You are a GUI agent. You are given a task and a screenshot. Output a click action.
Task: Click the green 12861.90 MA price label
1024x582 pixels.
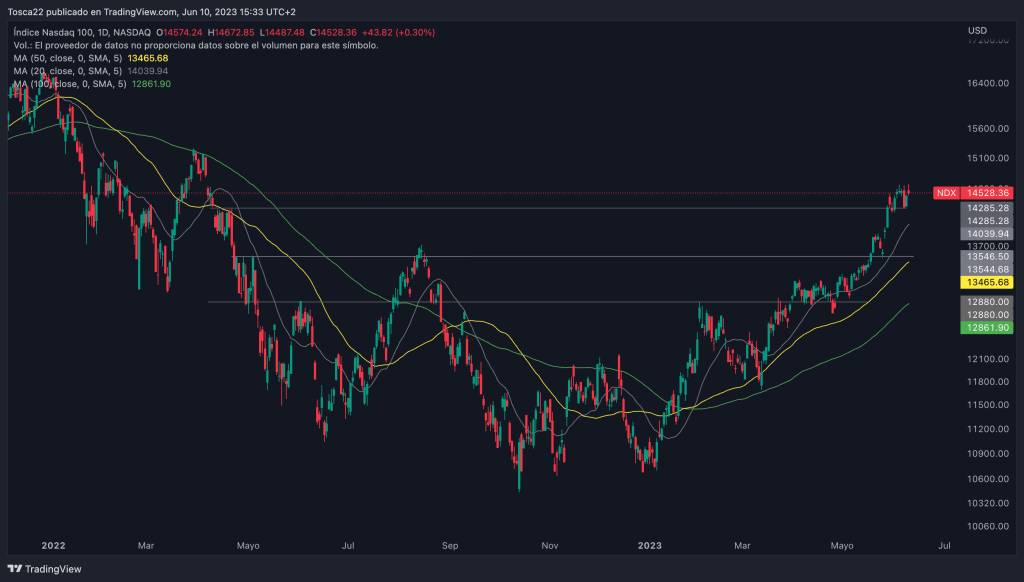tap(986, 328)
